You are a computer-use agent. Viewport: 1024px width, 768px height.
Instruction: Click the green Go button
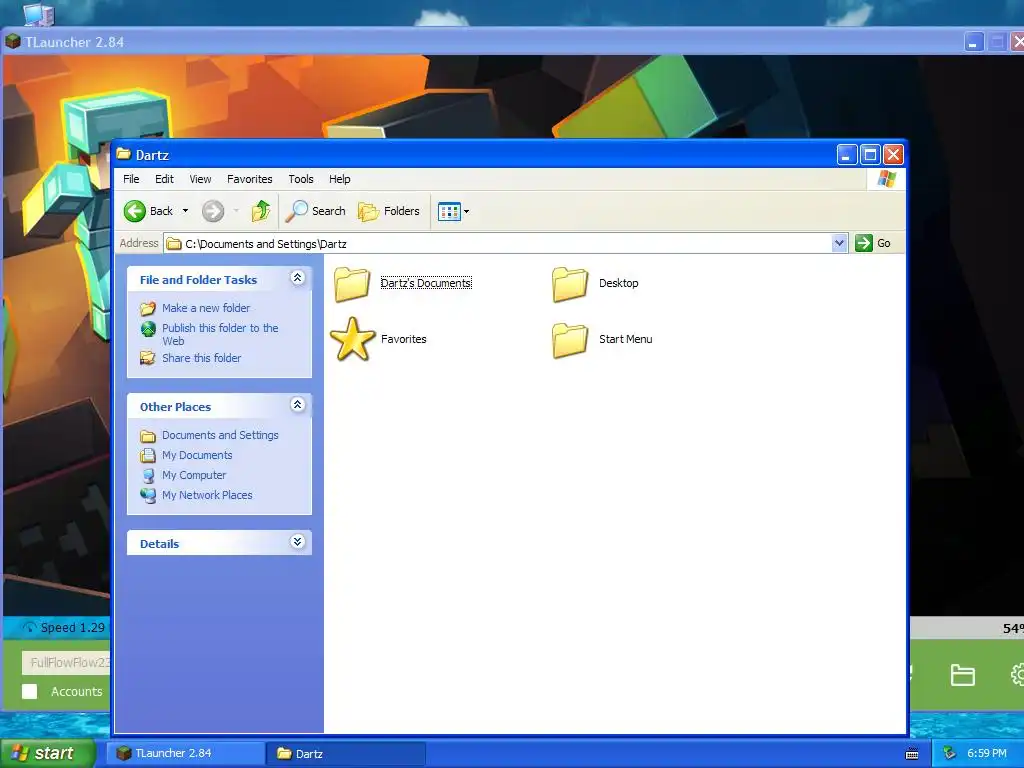tap(872, 243)
